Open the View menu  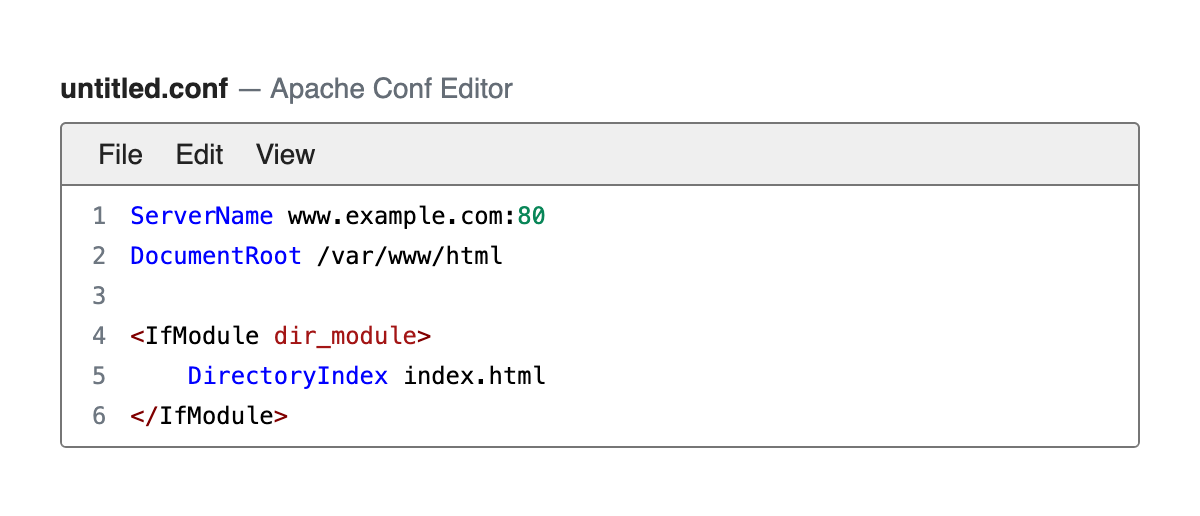[x=286, y=155]
